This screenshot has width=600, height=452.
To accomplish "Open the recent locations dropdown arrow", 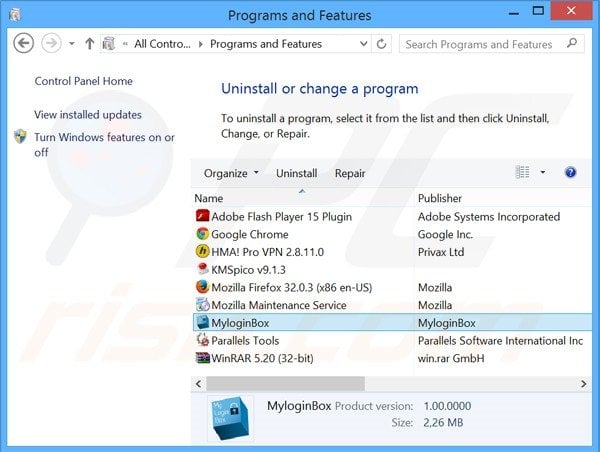I will pyautogui.click(x=72, y=44).
